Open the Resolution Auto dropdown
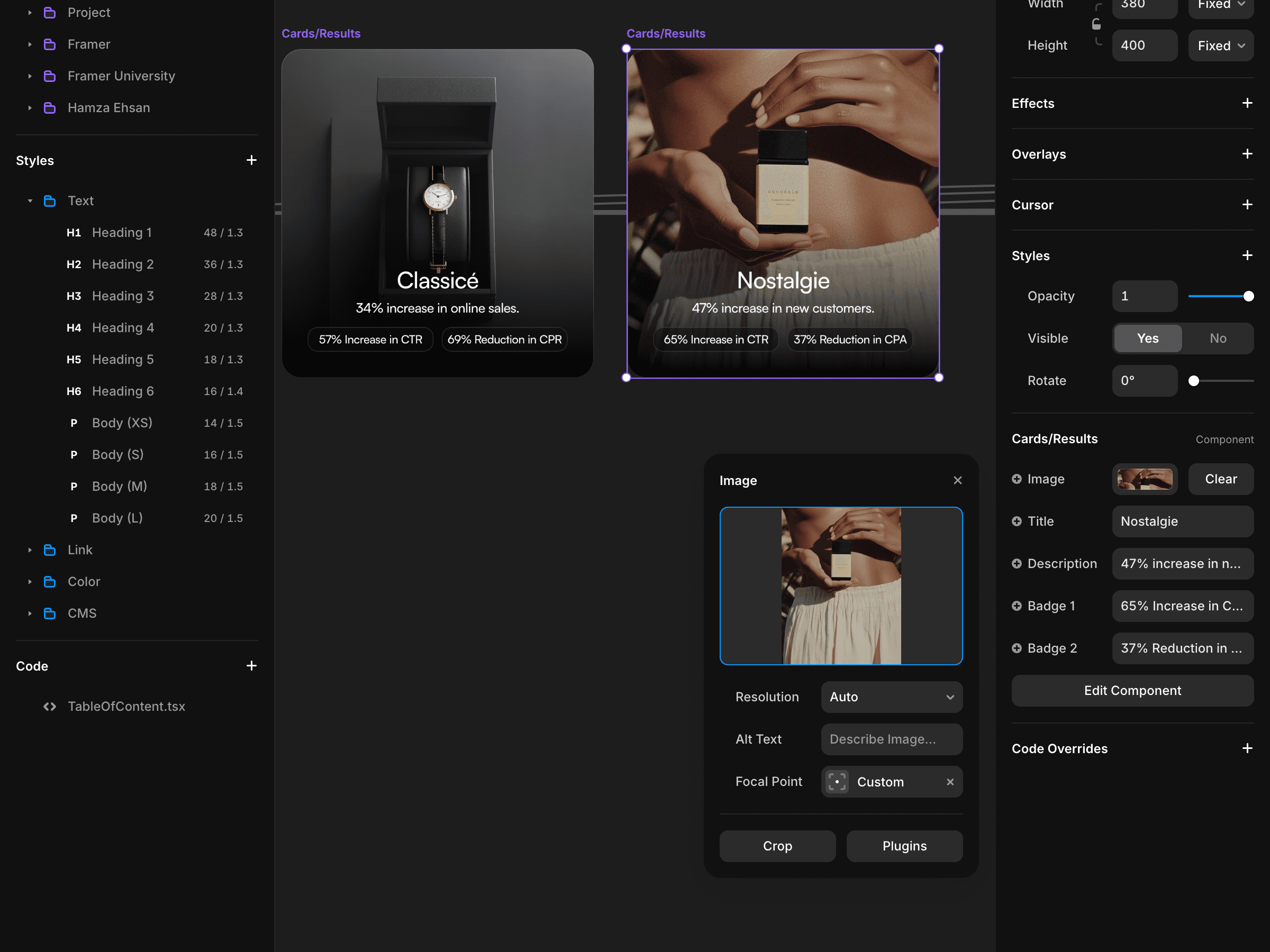Viewport: 1270px width, 952px height. click(x=891, y=697)
